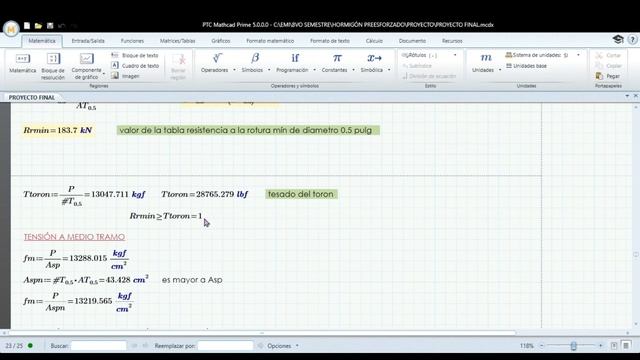Click the zoom out minus button
The width and height of the screenshot is (640, 360).
(542, 346)
